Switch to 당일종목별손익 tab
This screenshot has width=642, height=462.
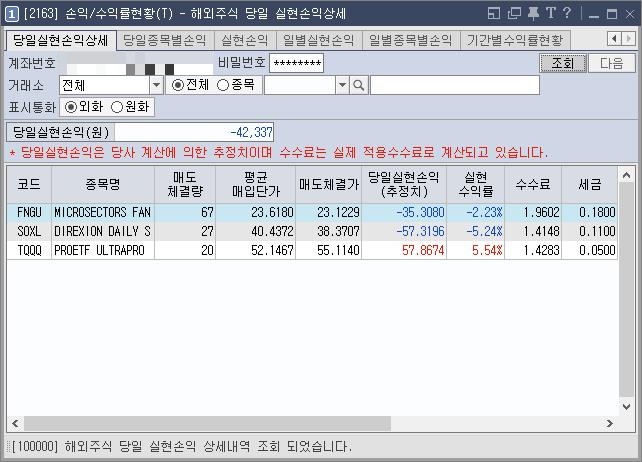pyautogui.click(x=165, y=40)
